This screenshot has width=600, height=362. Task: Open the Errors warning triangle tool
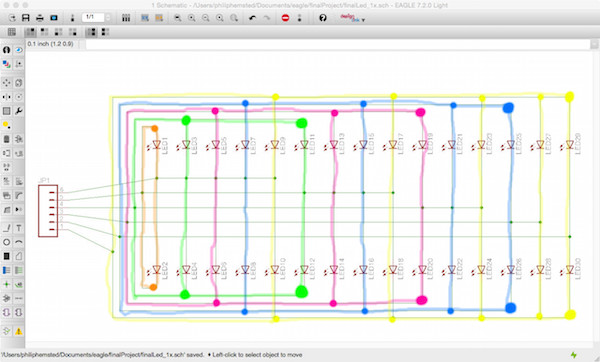(19, 331)
